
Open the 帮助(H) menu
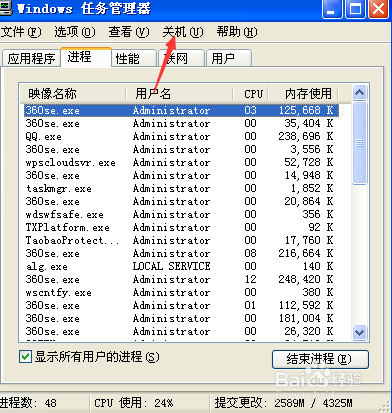[x=237, y=32]
